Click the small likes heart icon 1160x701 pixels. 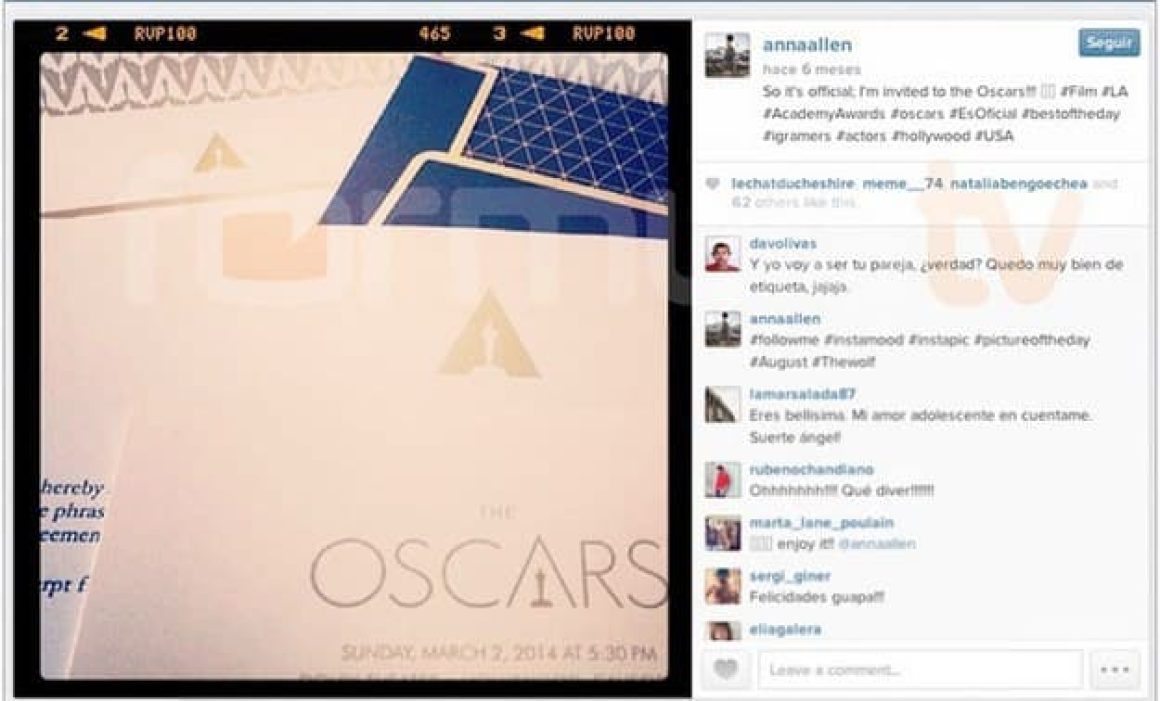pos(712,184)
